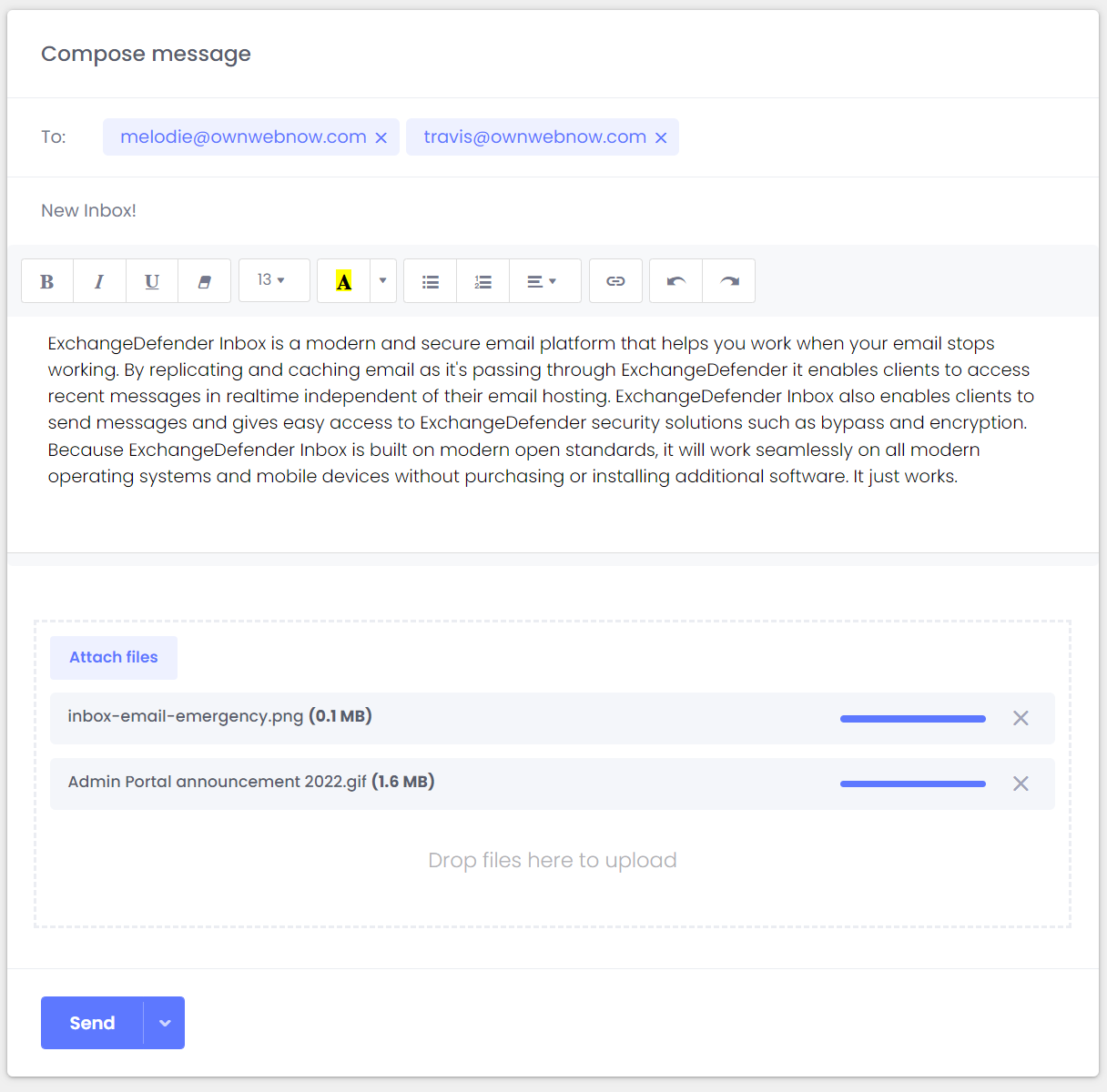The height and width of the screenshot is (1092, 1107).
Task: Toggle italic text formatting
Action: pos(99,281)
